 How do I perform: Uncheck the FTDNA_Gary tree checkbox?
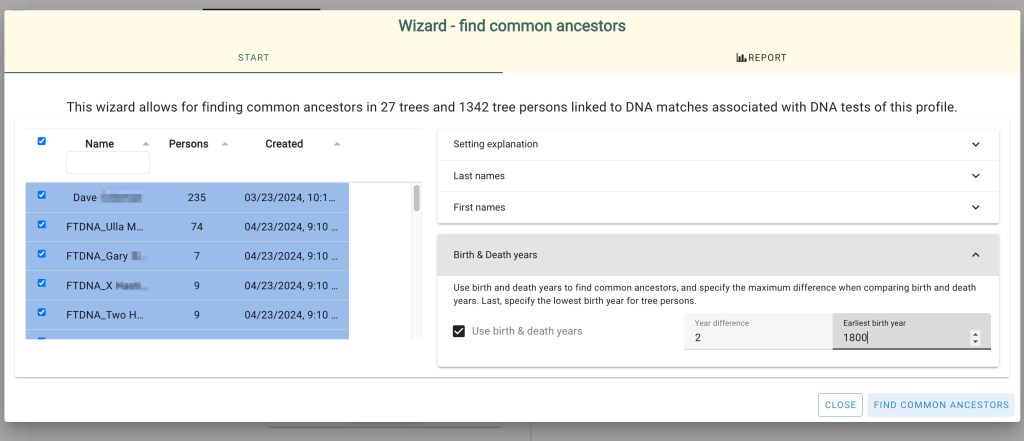click(42, 254)
